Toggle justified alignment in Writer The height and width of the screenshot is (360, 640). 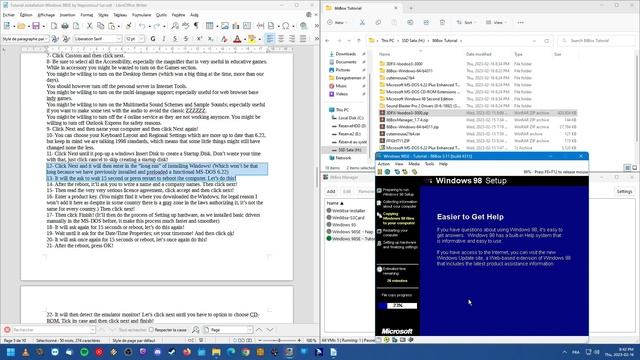coord(303,39)
